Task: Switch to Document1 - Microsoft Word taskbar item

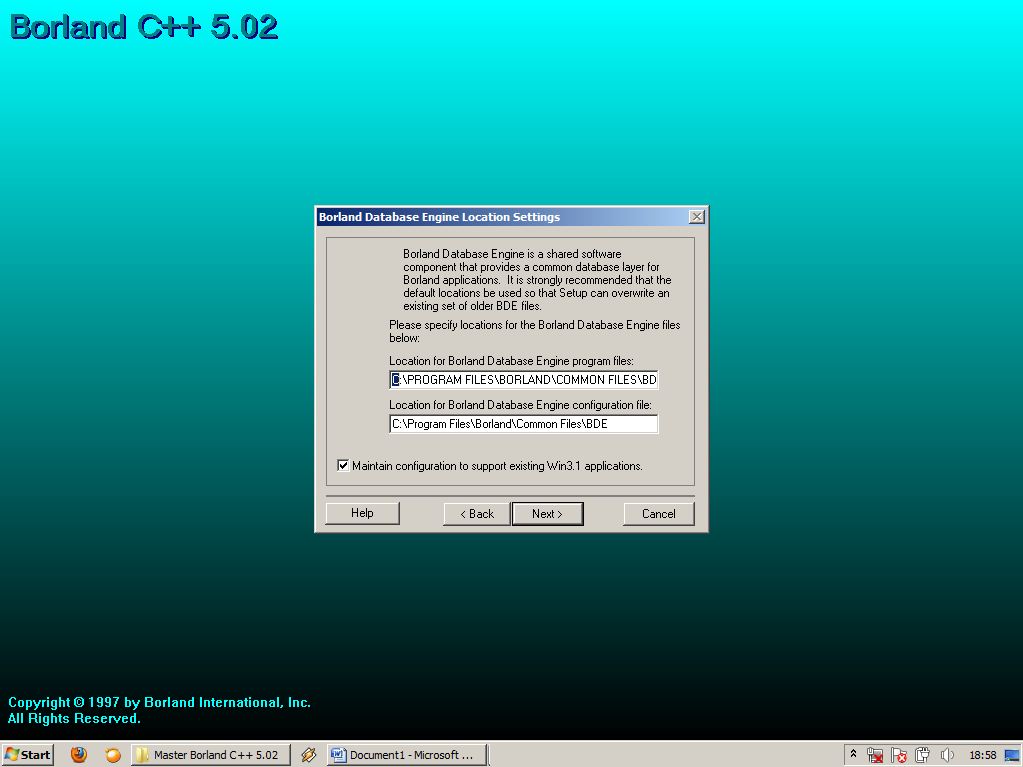Action: [x=407, y=755]
